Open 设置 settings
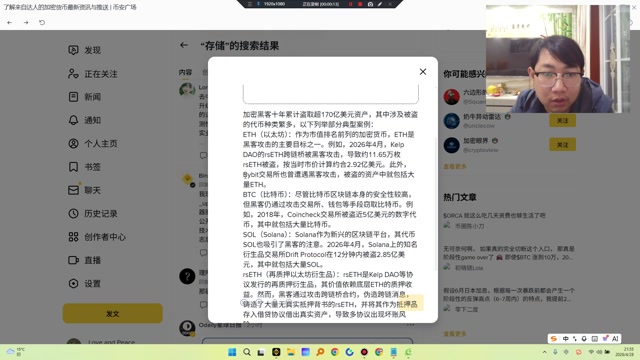Viewport: 640px width, 360px height. (84, 283)
